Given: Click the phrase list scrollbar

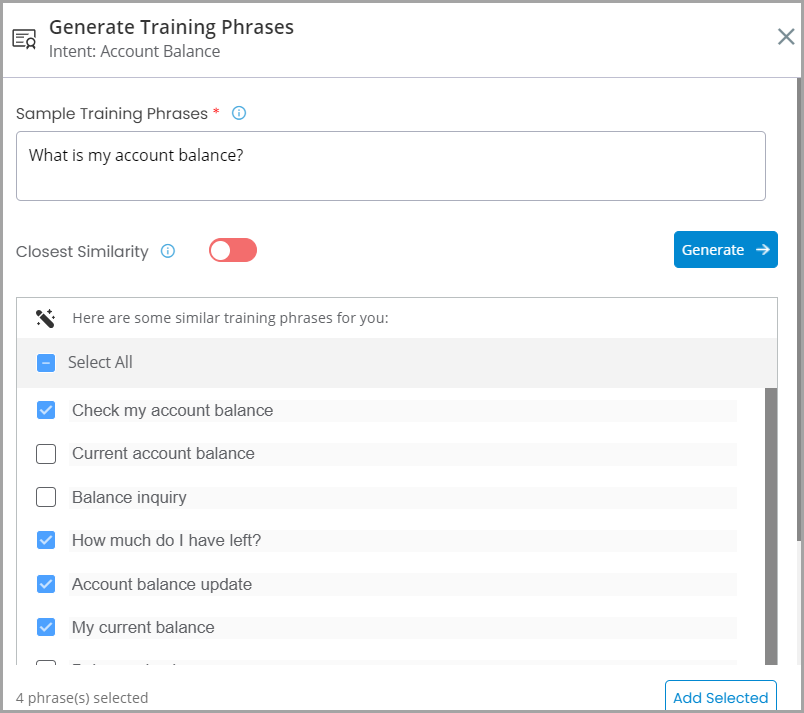Looking at the screenshot, I should pyautogui.click(x=771, y=526).
